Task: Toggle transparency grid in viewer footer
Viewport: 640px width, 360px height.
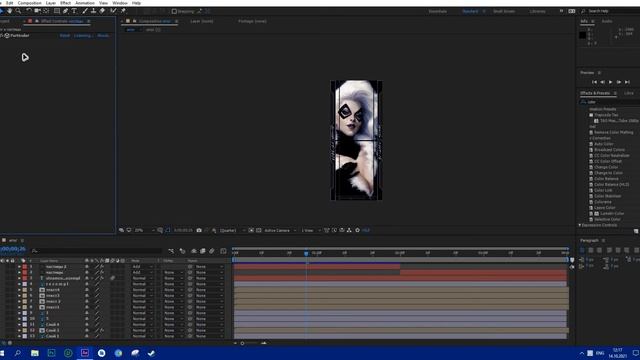Action: pos(259,230)
